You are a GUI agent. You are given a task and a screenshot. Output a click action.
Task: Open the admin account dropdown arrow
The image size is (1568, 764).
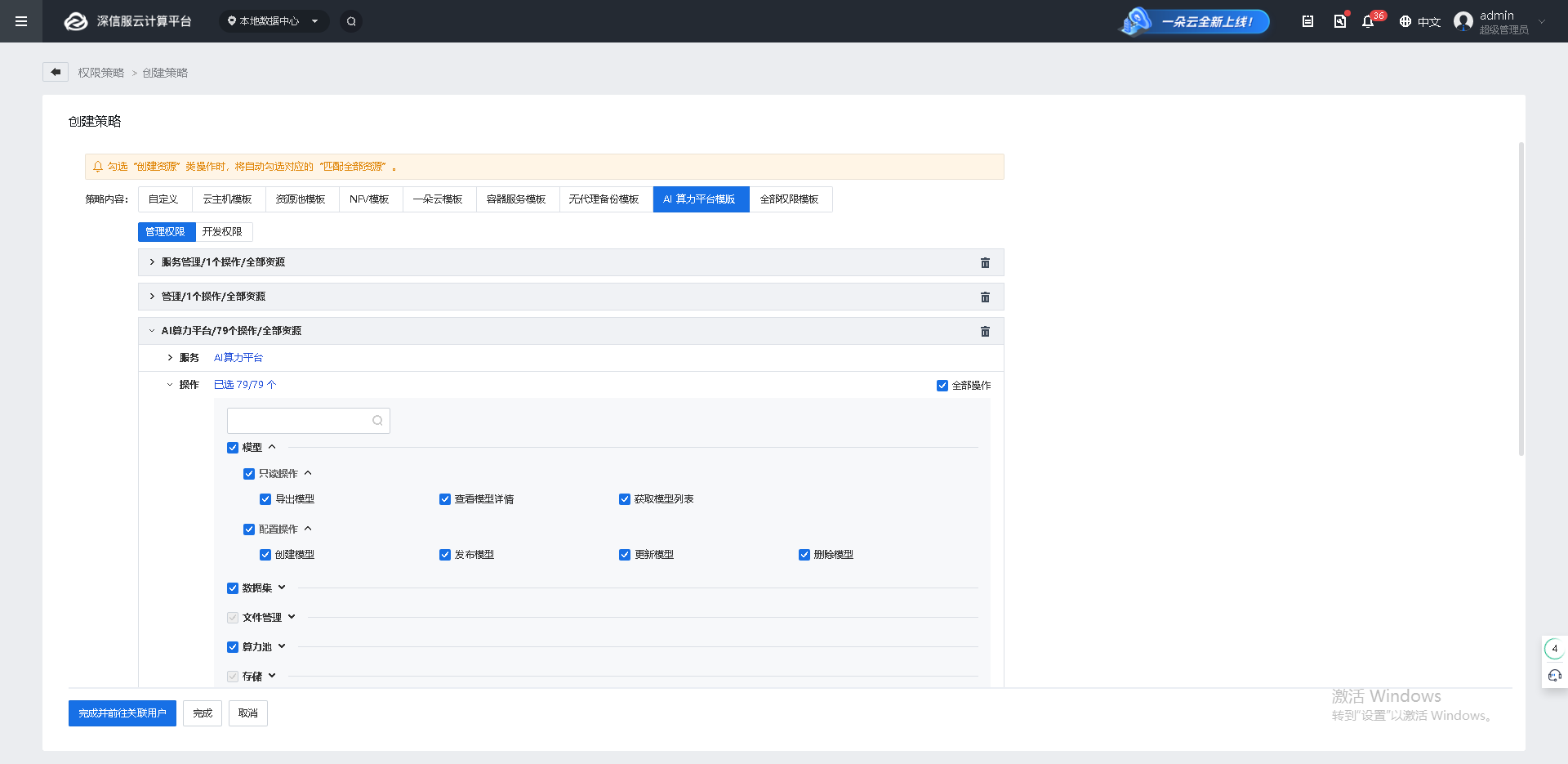(1542, 22)
